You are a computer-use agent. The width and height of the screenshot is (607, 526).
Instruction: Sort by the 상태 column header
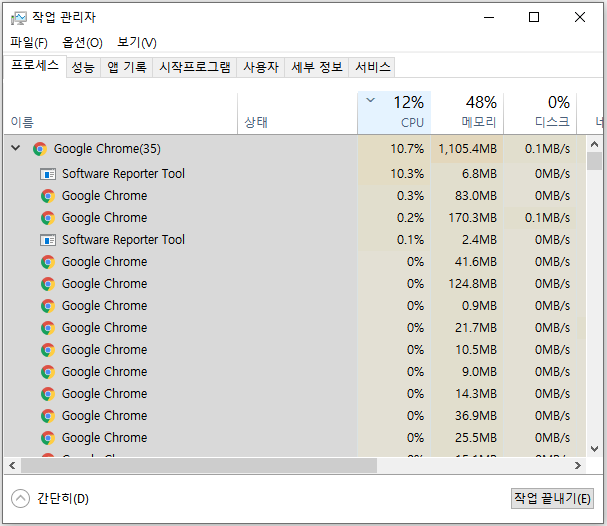(297, 113)
